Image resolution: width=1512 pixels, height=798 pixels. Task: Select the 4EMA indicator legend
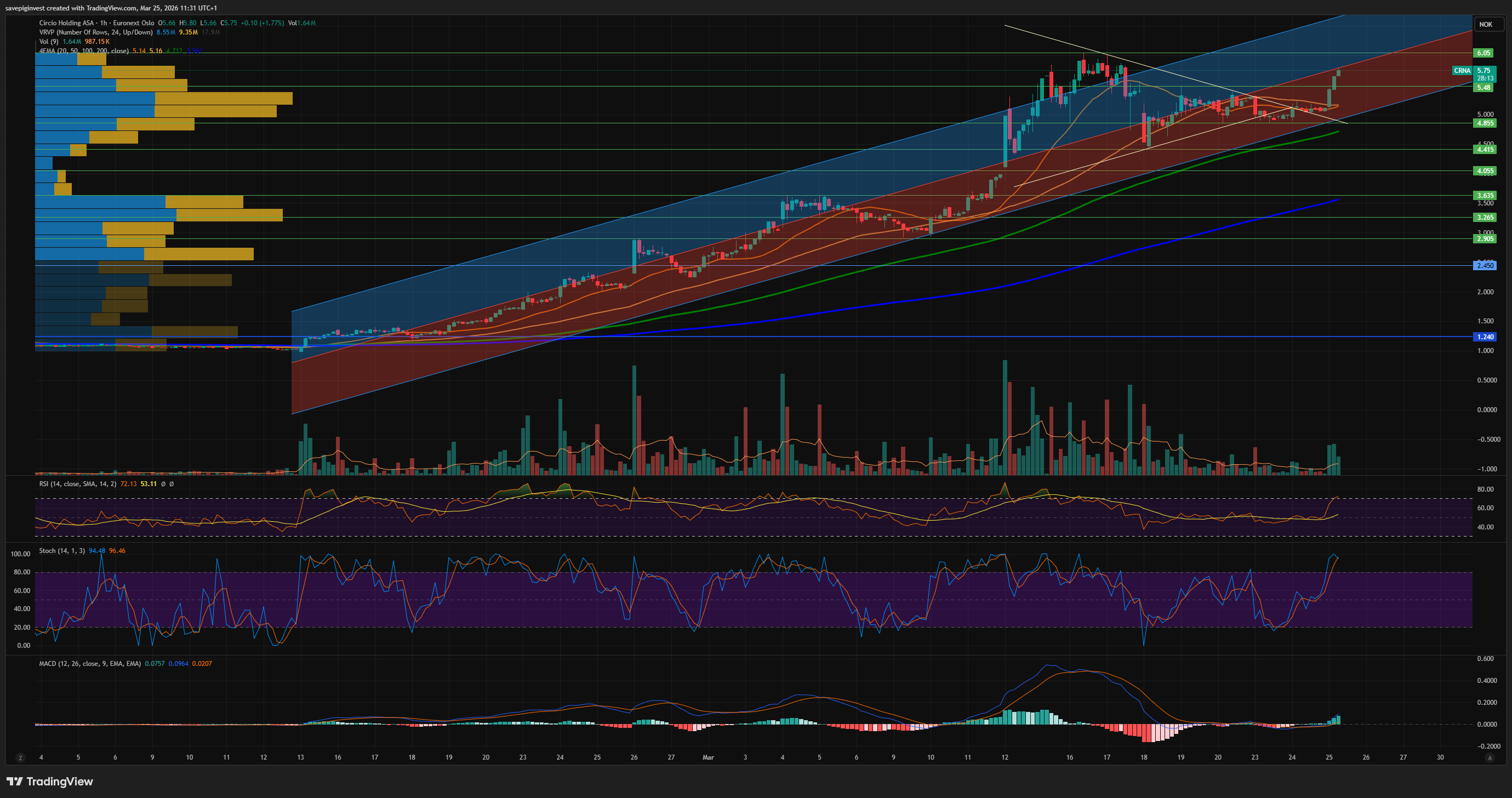83,51
